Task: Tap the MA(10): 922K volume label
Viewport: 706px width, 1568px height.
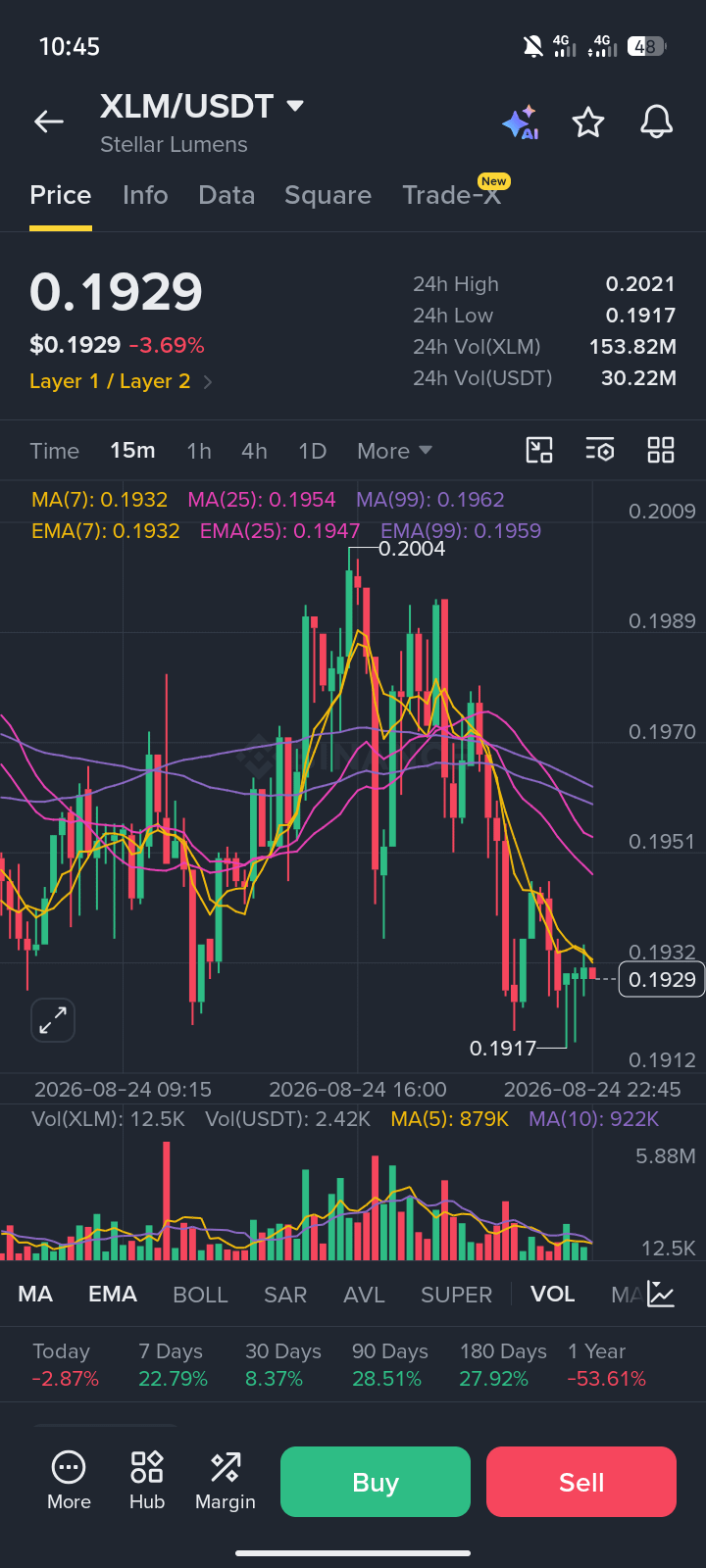Action: (x=593, y=1119)
